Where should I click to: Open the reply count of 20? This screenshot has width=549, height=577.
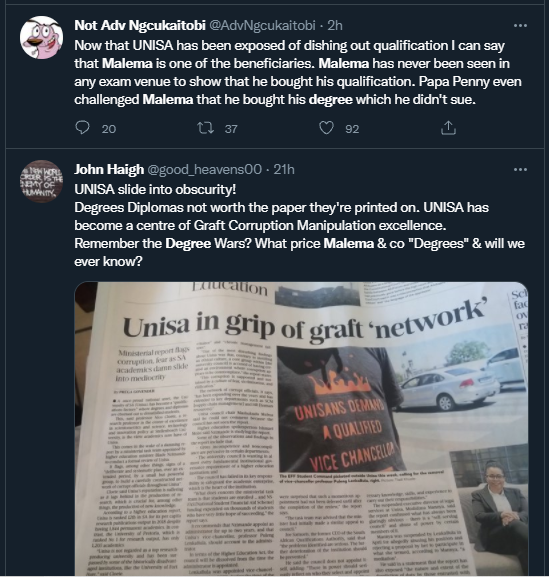click(109, 129)
